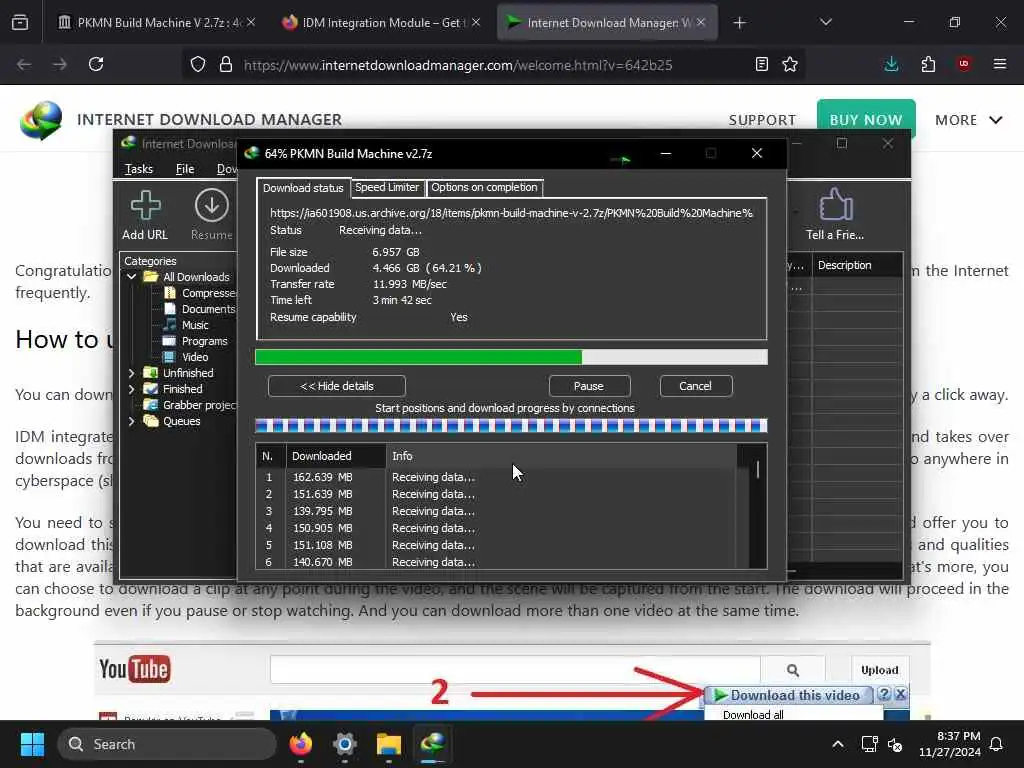The height and width of the screenshot is (768, 1024).
Task: Click the Upload button in the YouTube image
Action: [x=880, y=670]
